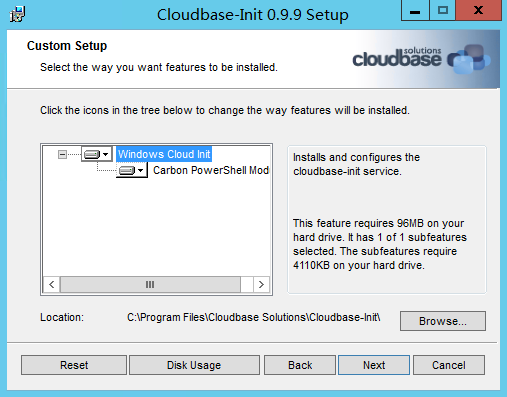The height and width of the screenshot is (397, 507).
Task: Click the feature tree scroll right arrow
Action: tap(261, 285)
